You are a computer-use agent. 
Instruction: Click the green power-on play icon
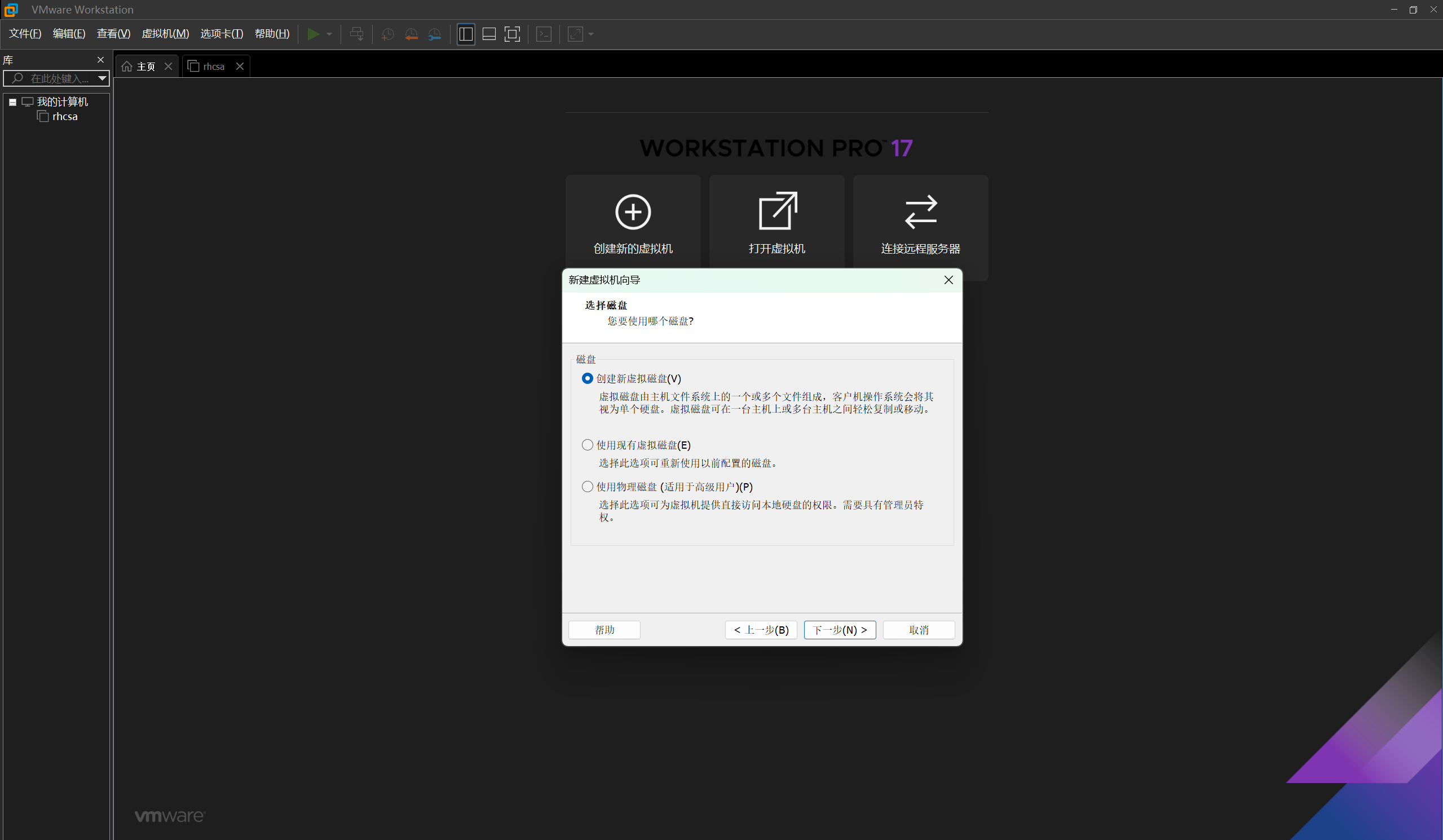coord(312,34)
